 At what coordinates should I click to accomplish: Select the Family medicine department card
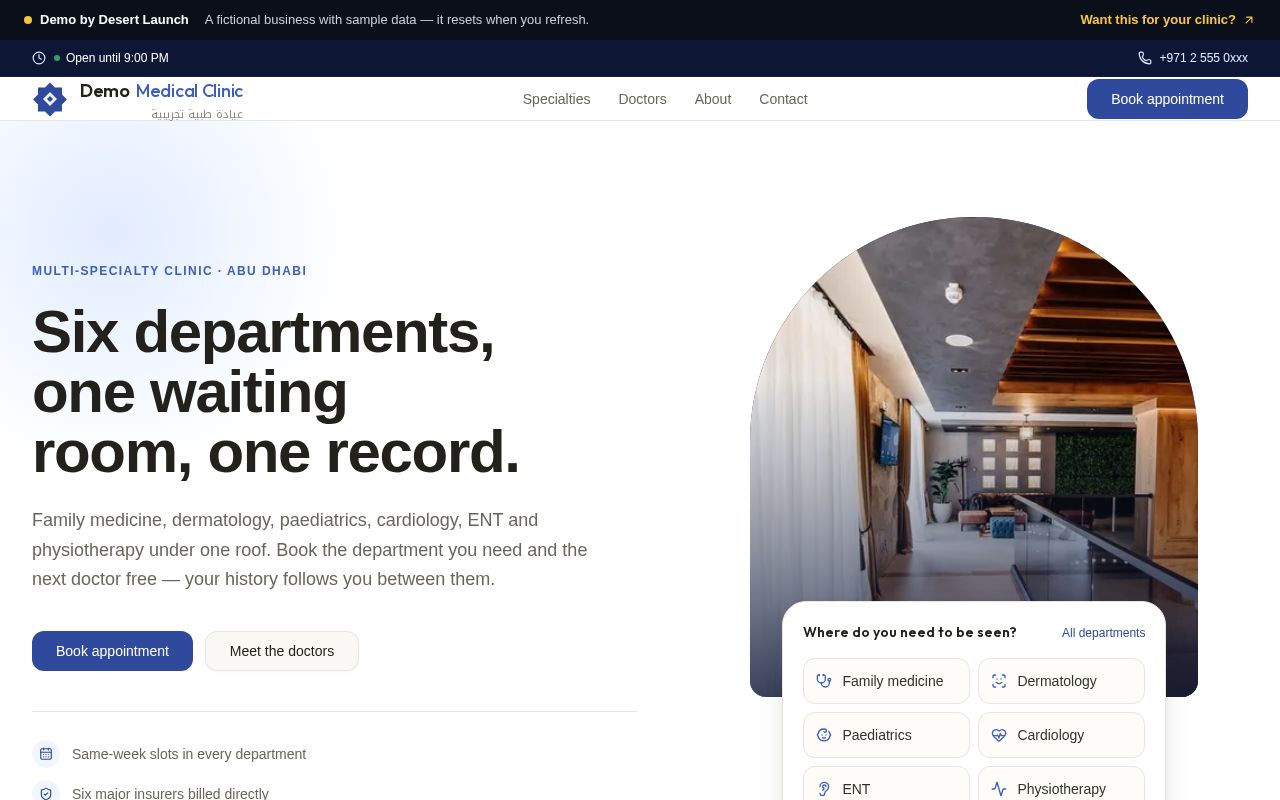886,681
